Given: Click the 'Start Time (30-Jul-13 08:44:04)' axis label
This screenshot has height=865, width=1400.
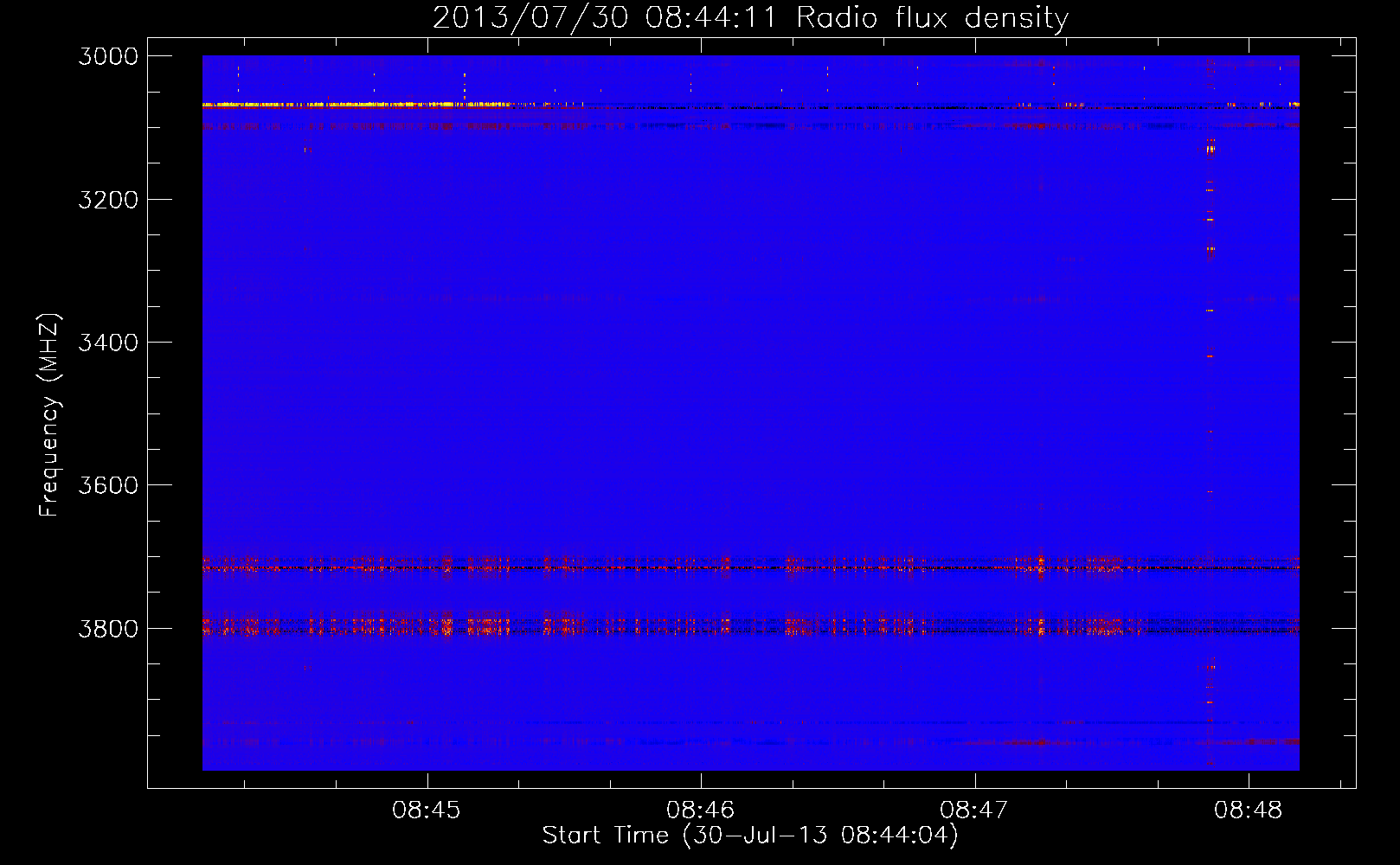Looking at the screenshot, I should tap(750, 836).
